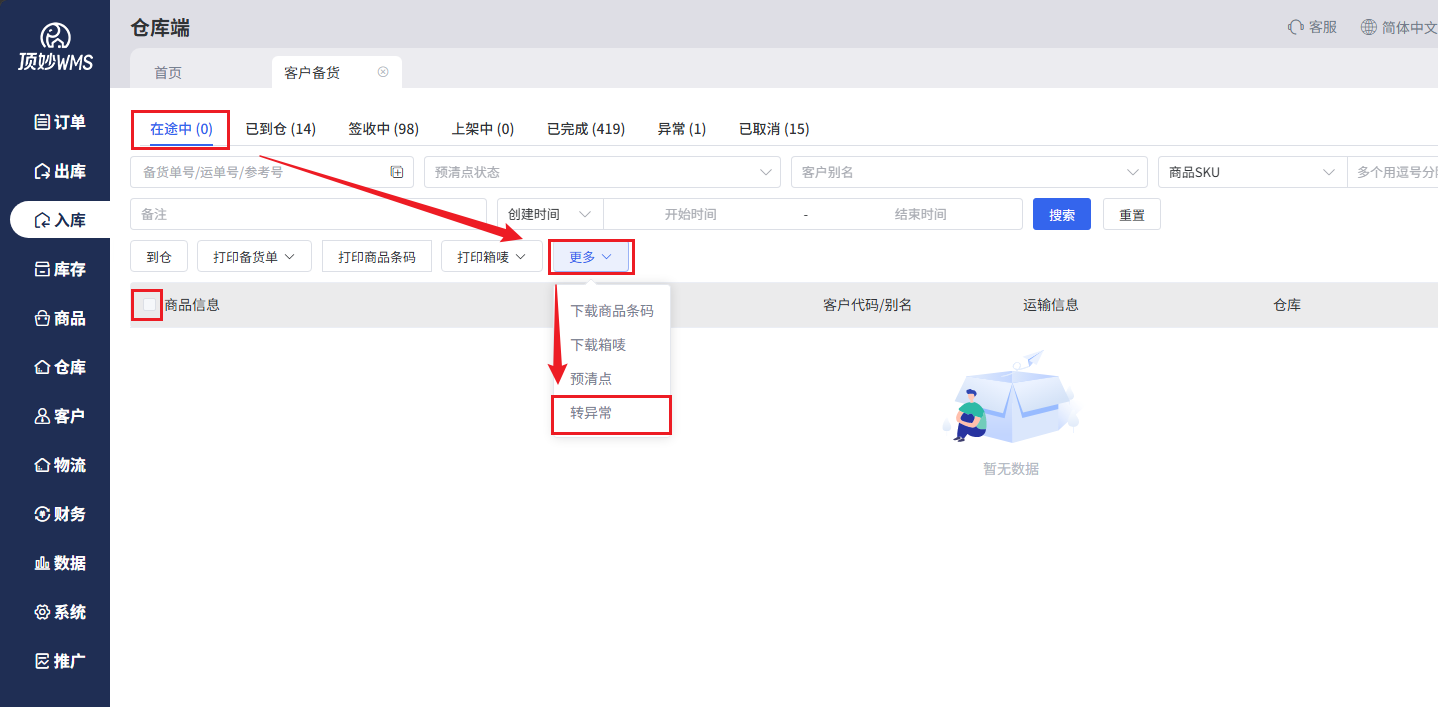This screenshot has height=707, width=1438.
Task: Focus the 备注 remarks input field
Action: pyautogui.click(x=308, y=214)
